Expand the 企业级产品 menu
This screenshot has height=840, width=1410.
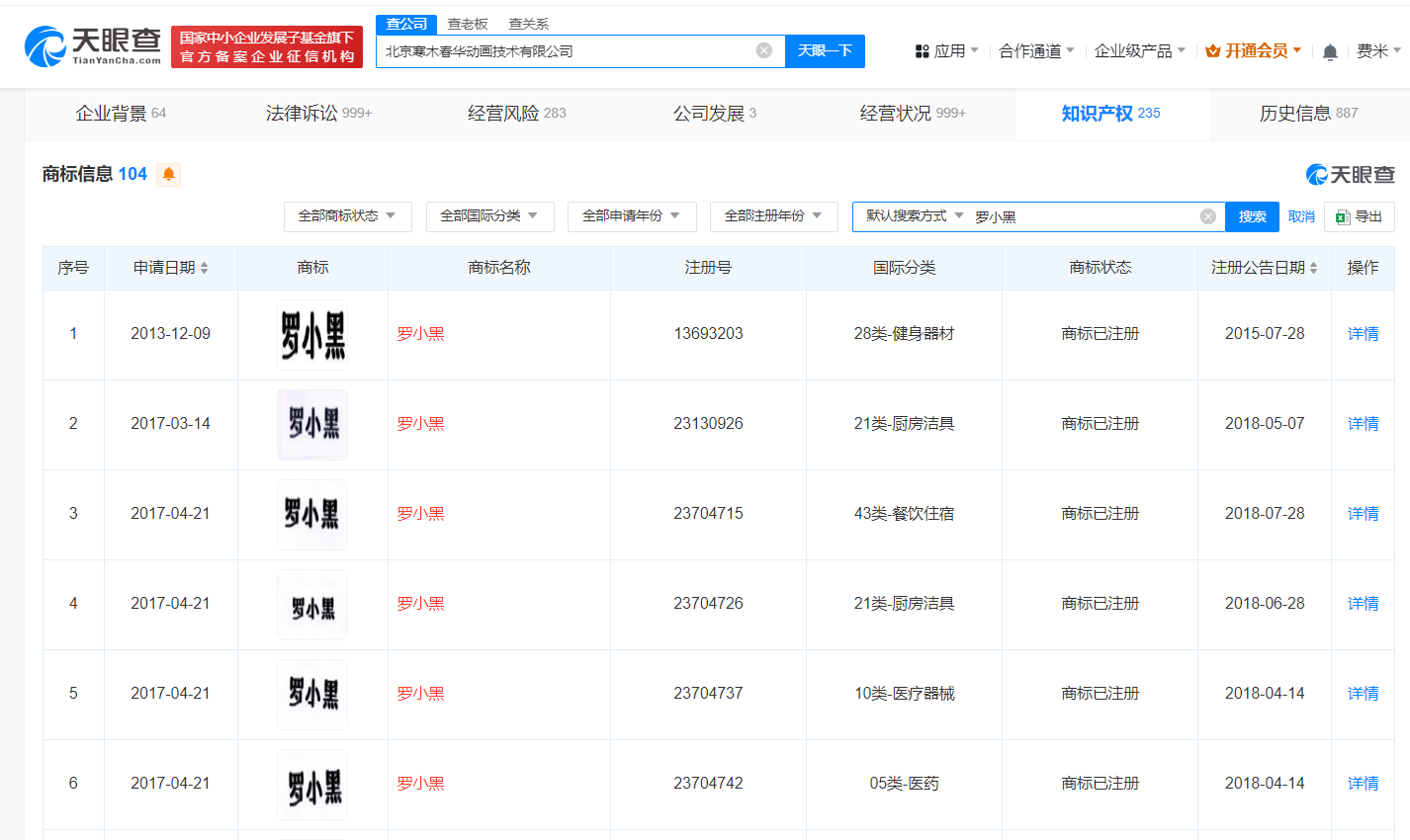click(1140, 50)
